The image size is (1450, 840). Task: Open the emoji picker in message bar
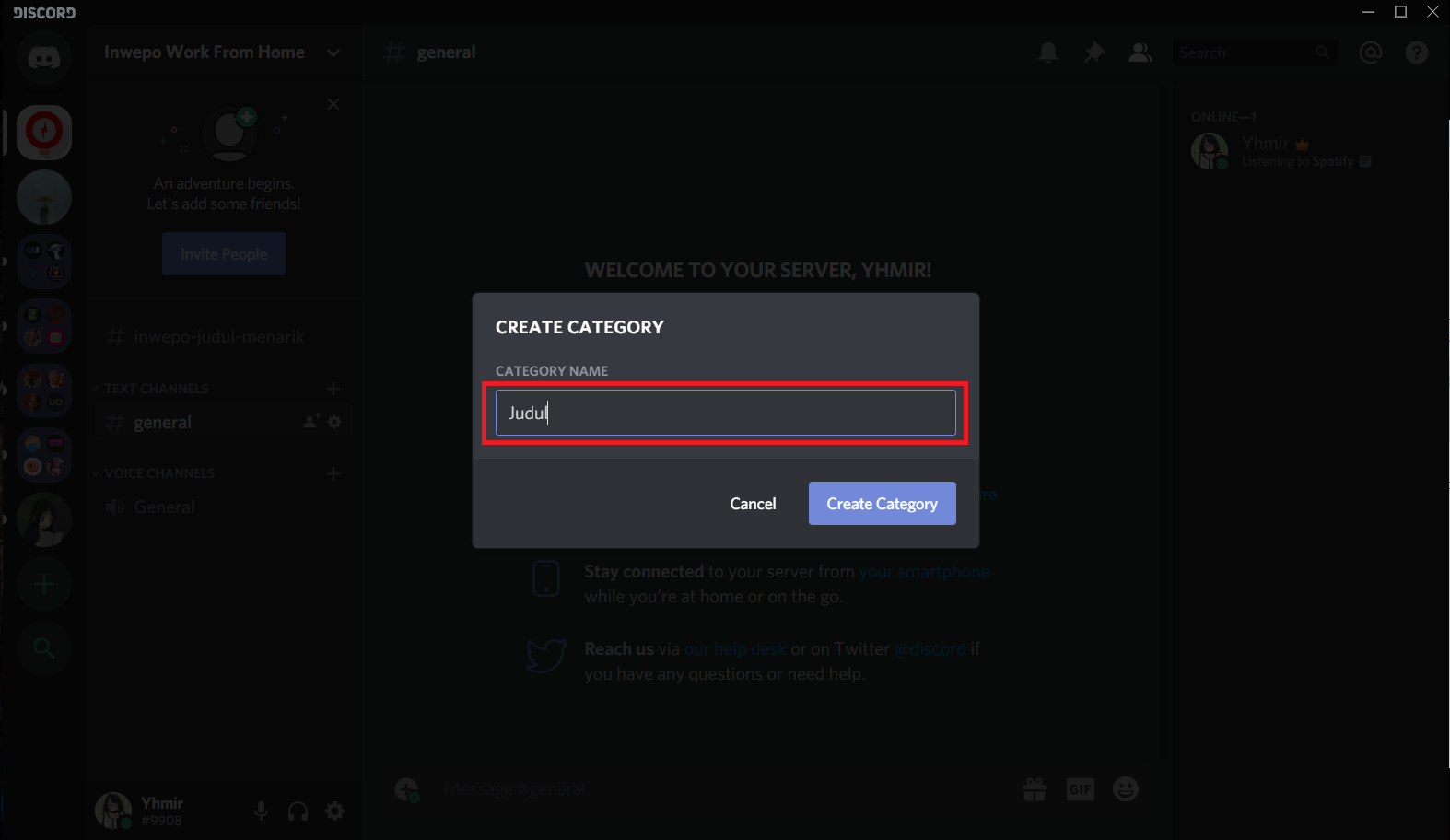click(x=1126, y=789)
